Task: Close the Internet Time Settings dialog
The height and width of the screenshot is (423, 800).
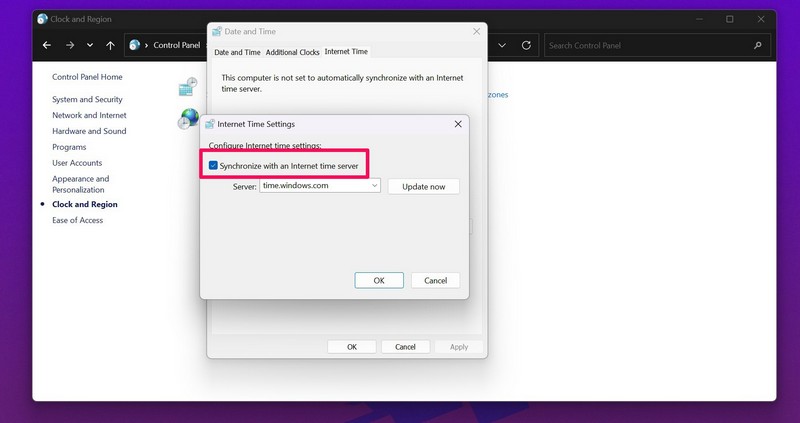Action: point(458,124)
